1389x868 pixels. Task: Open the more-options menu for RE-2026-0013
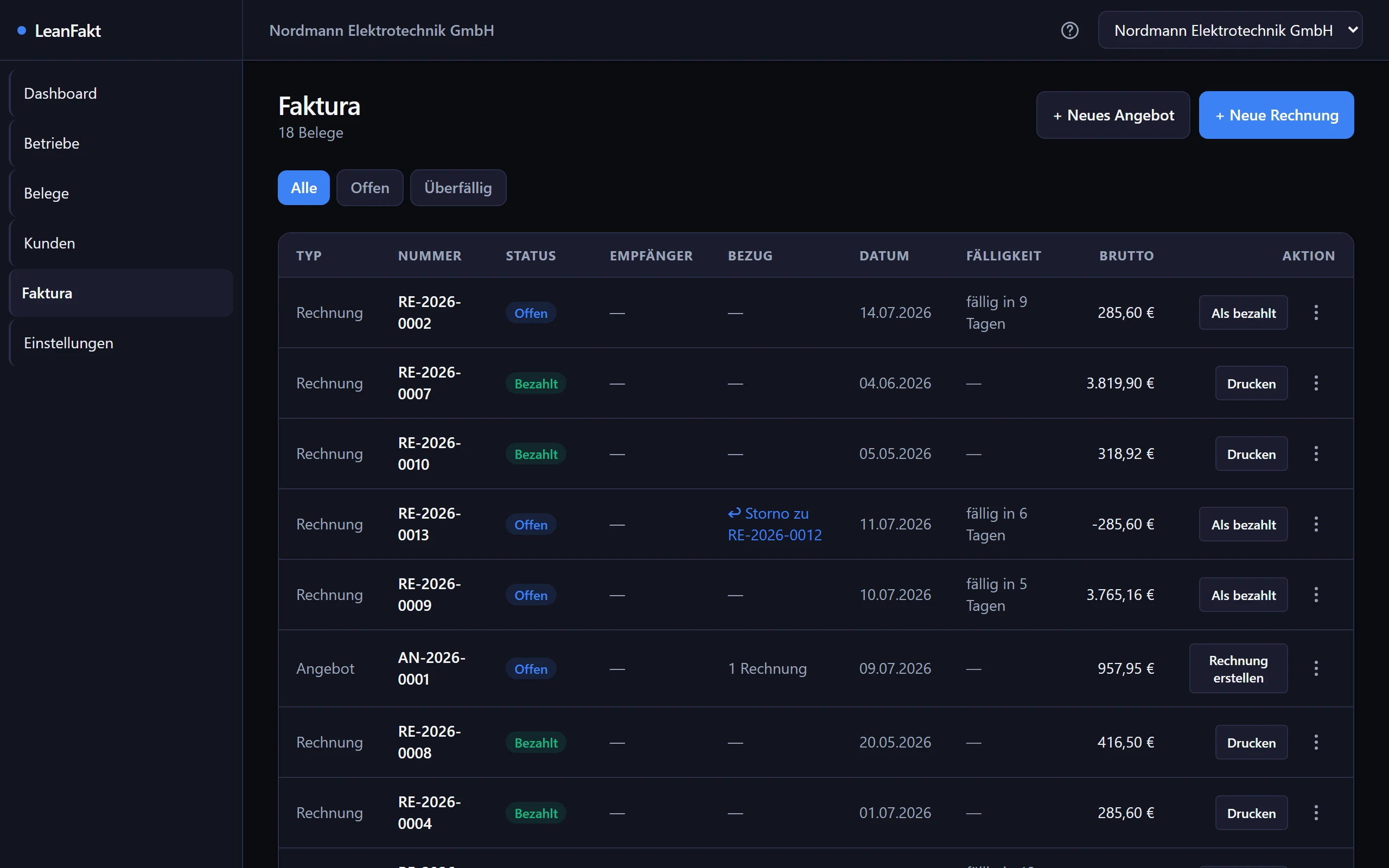[x=1316, y=524]
